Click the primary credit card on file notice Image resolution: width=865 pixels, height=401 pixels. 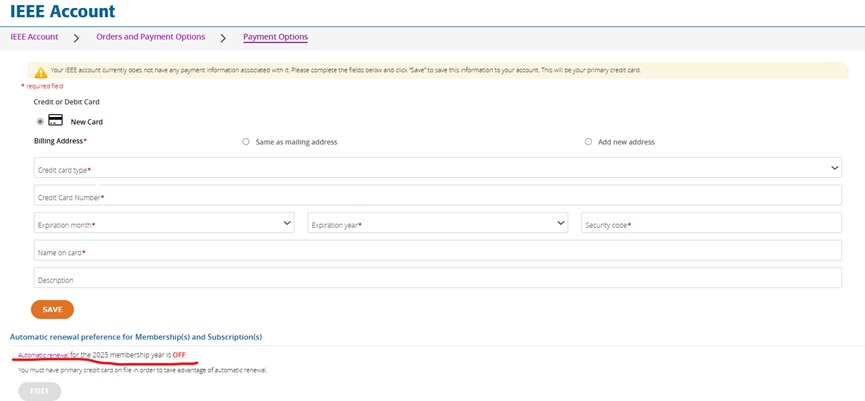point(142,371)
